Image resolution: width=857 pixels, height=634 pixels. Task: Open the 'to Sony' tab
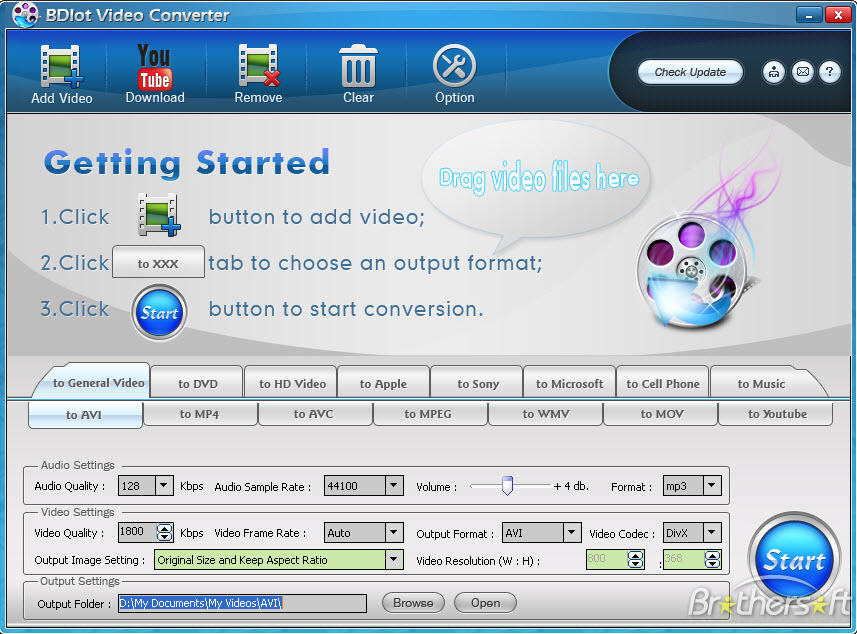point(478,384)
